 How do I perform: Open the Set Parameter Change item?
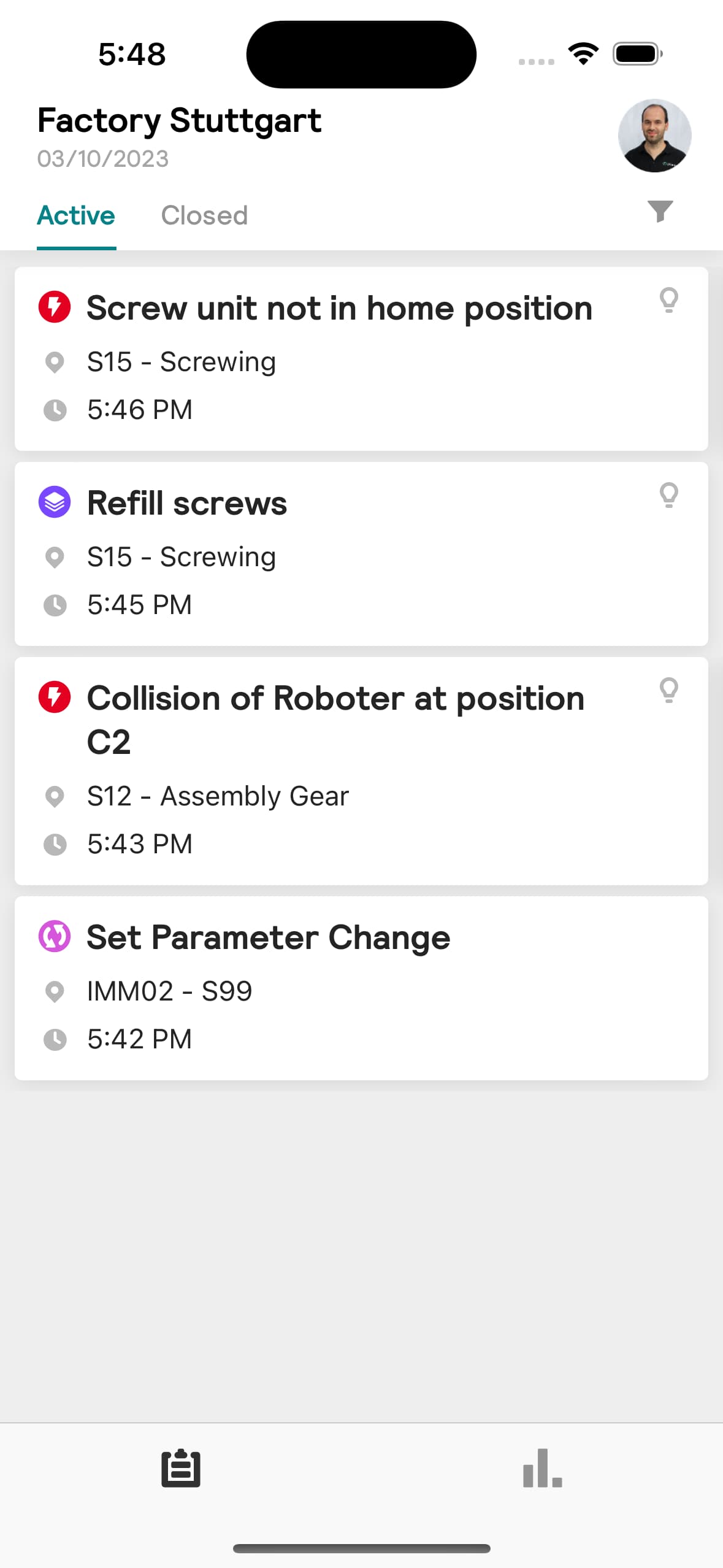tap(361, 988)
